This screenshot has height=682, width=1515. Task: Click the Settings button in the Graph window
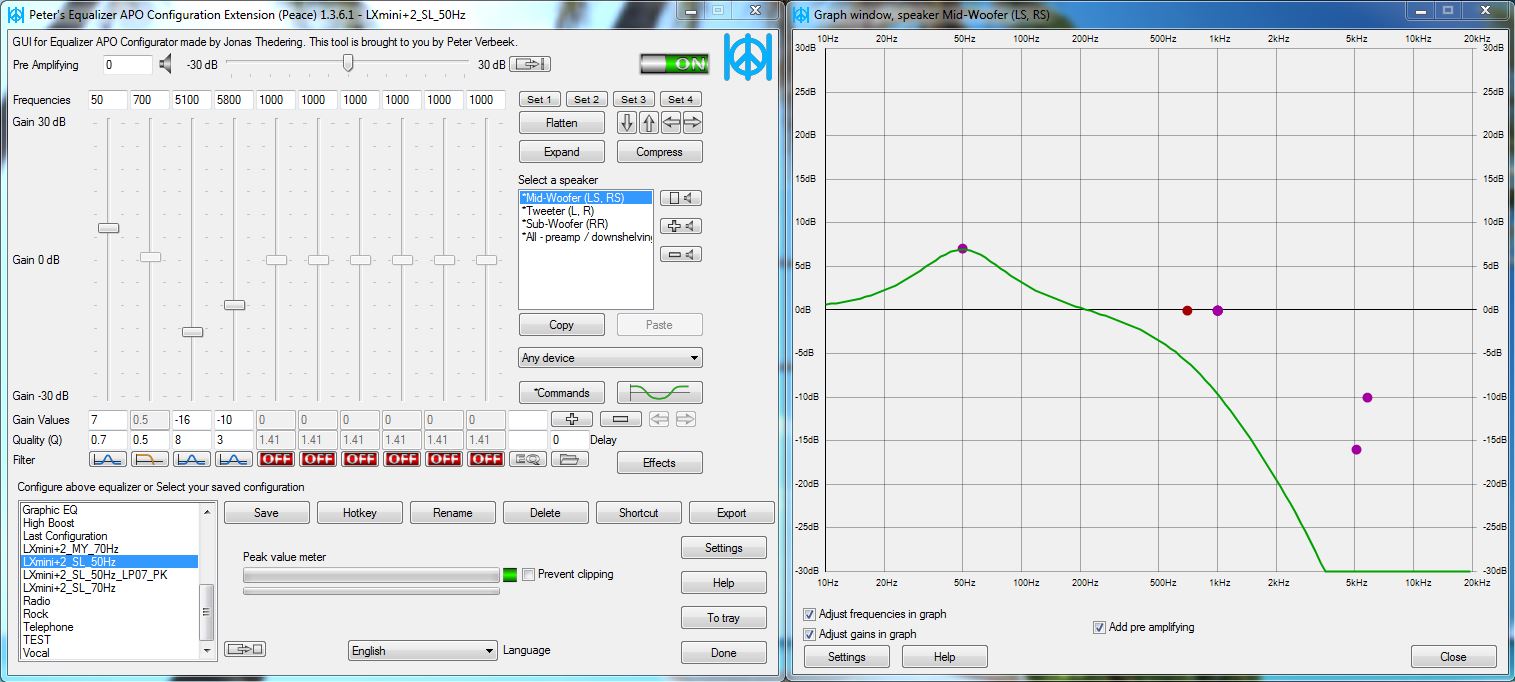coord(846,657)
